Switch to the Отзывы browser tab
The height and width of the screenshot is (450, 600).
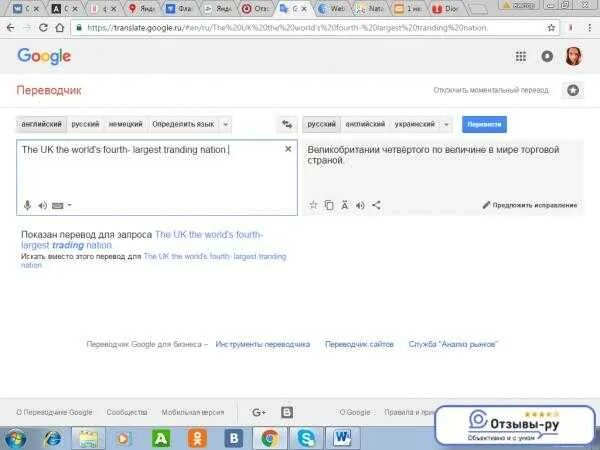pyautogui.click(x=256, y=8)
